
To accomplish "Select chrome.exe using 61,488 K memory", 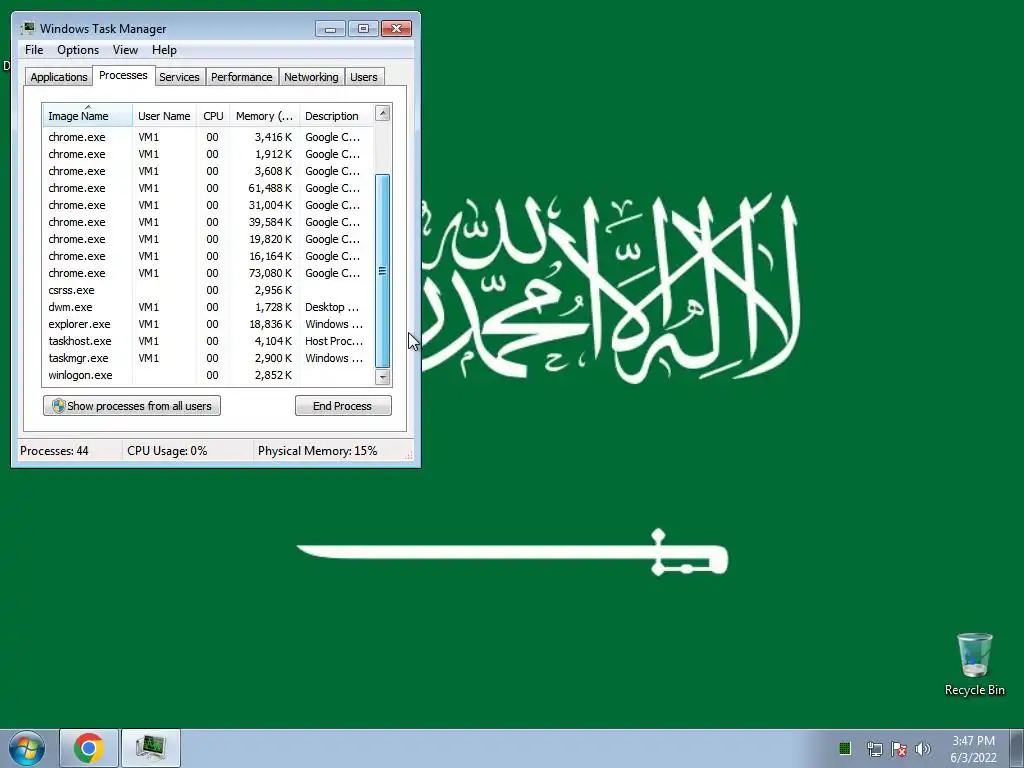I will coord(208,188).
